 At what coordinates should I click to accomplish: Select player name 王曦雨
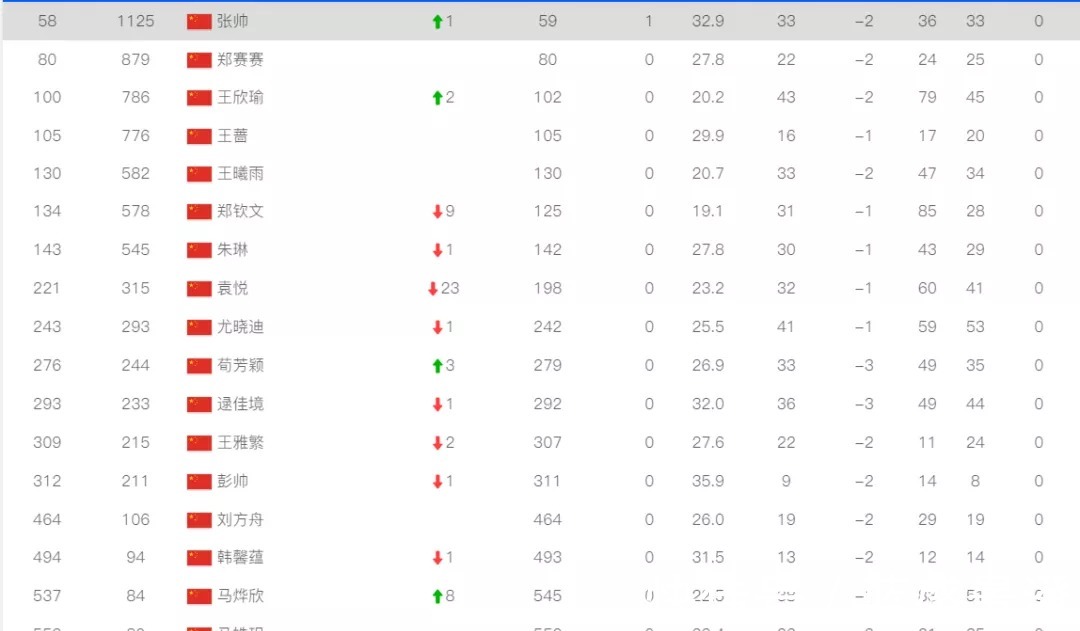pos(240,174)
